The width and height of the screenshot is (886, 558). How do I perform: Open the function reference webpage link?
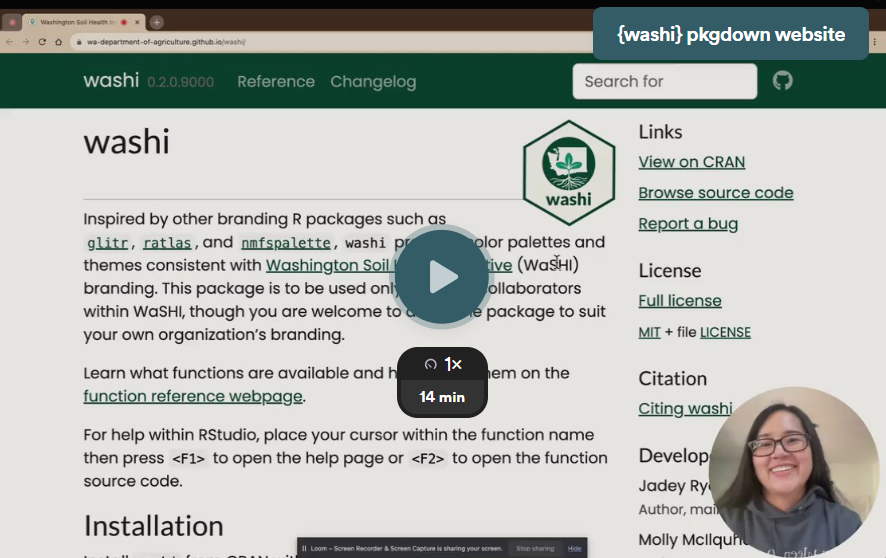click(193, 396)
